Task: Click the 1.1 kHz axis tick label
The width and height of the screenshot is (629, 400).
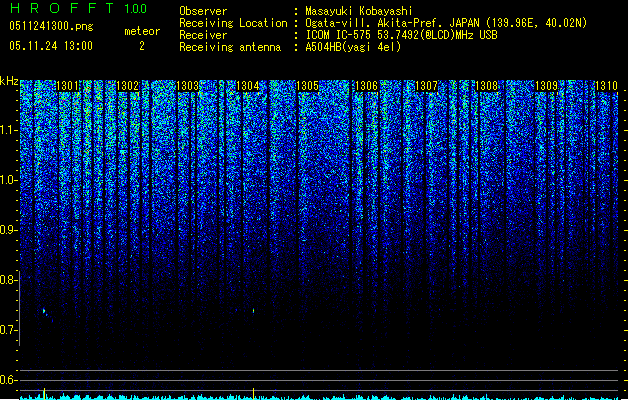Action: tap(9, 130)
